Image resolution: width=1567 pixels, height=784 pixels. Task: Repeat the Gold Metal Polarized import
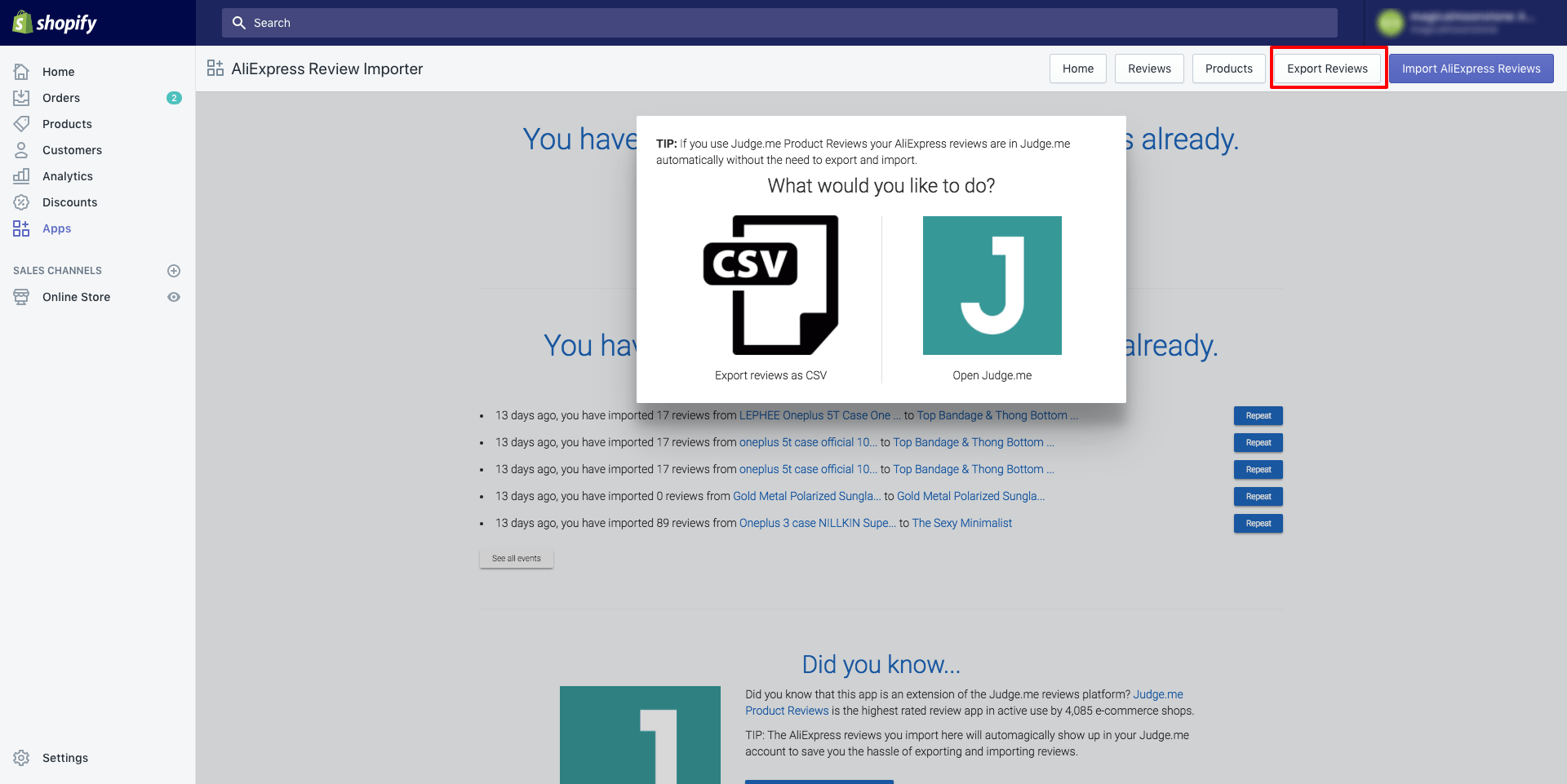tap(1258, 497)
